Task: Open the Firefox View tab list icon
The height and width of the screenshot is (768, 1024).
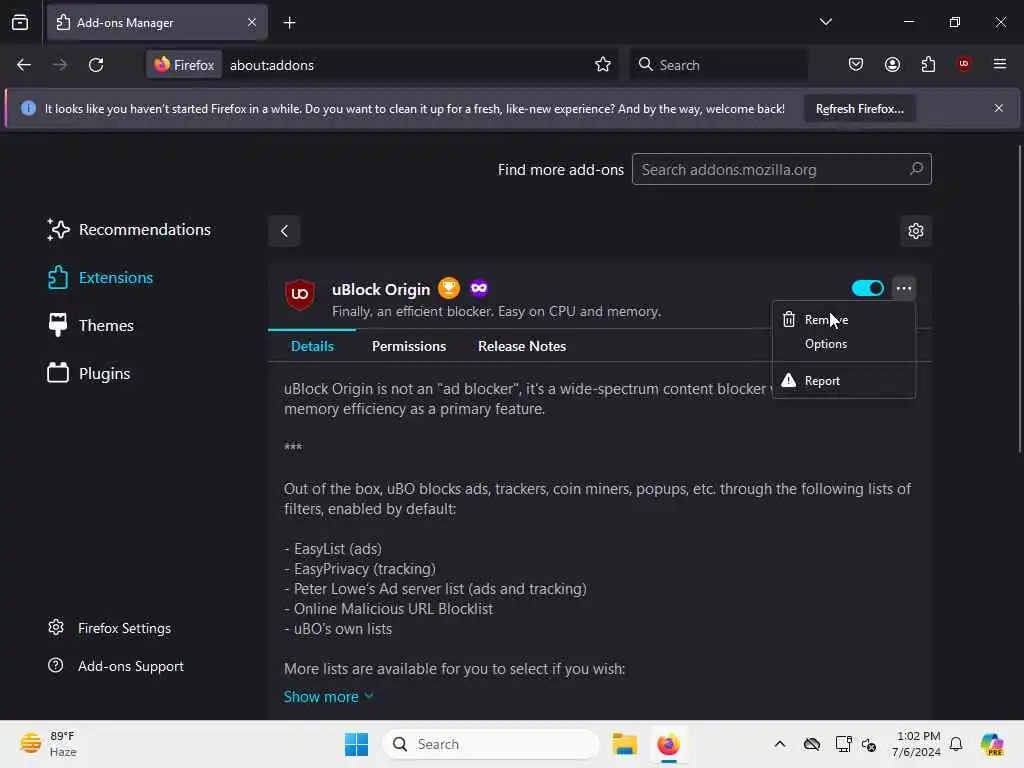Action: tap(20, 22)
